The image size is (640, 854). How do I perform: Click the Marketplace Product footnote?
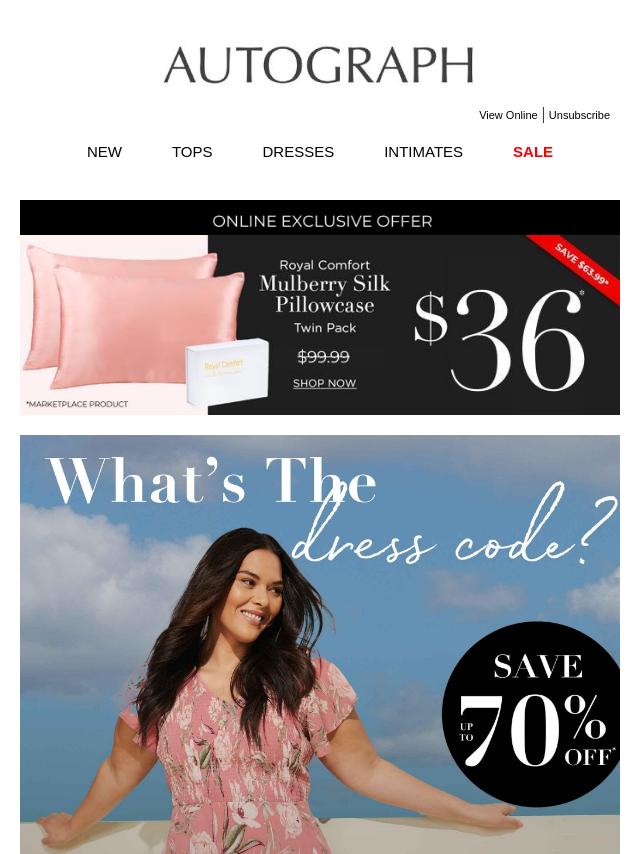tap(77, 404)
